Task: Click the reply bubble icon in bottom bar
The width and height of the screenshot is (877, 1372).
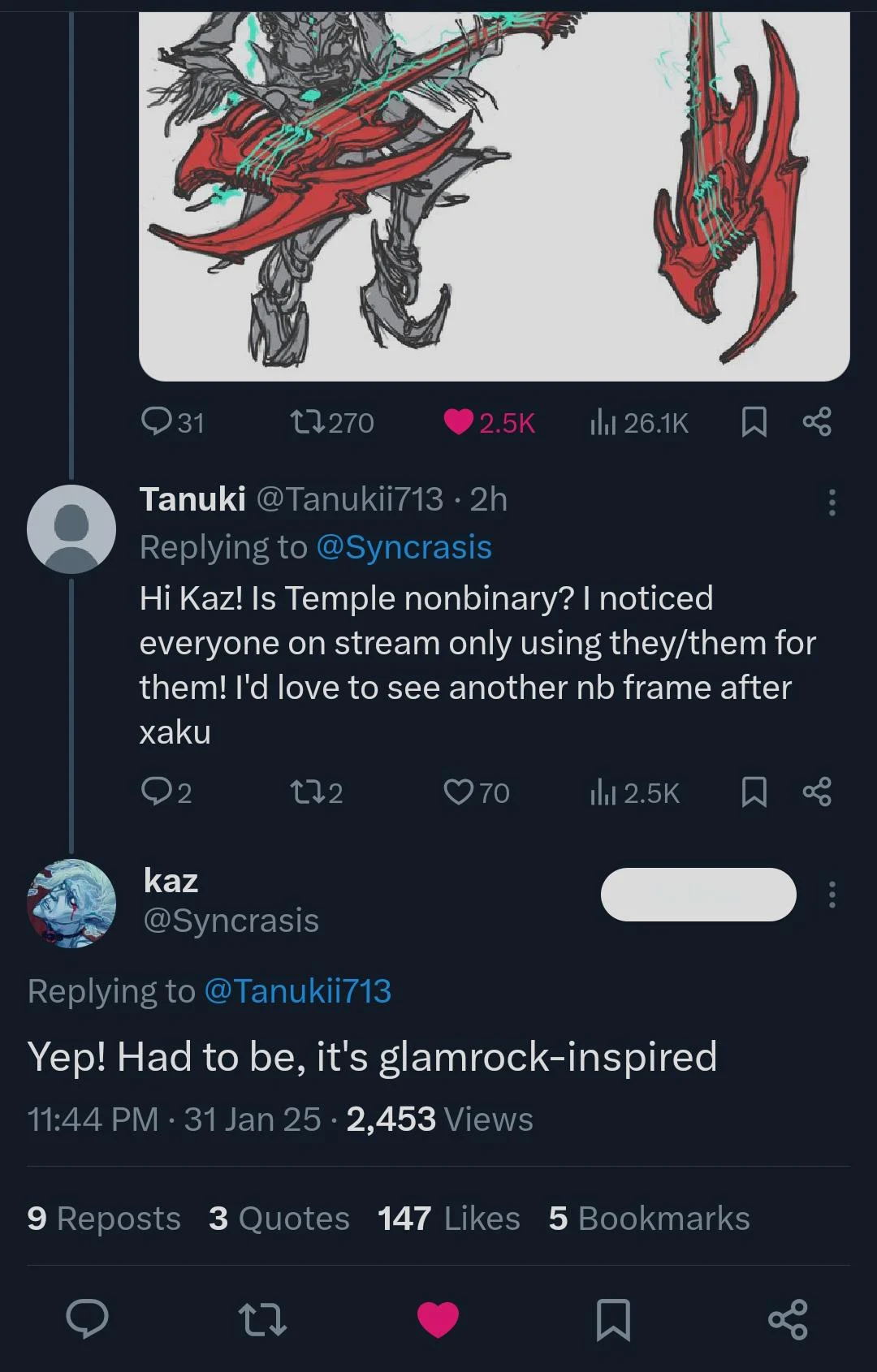Action: [88, 1321]
